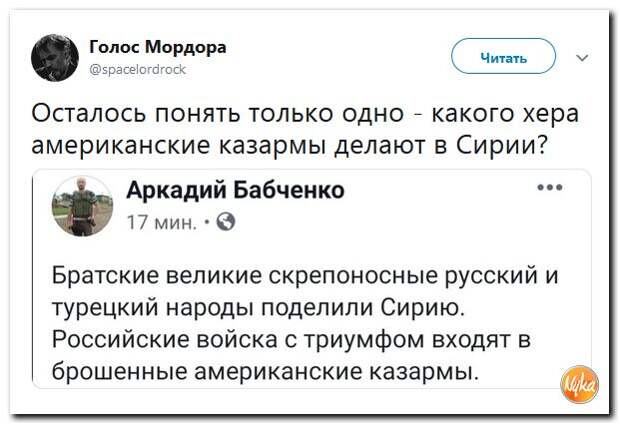
Task: Click the Читать follow button
Action: (503, 57)
